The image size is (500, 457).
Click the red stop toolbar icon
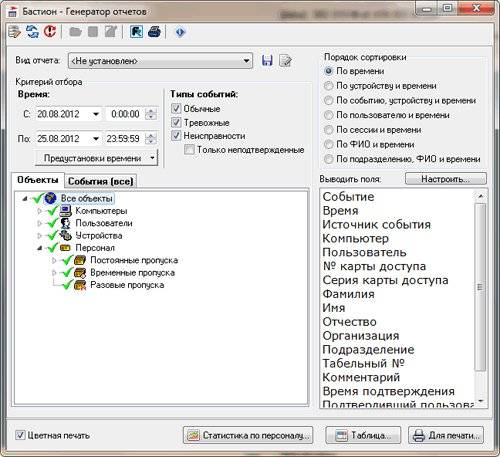click(50, 32)
